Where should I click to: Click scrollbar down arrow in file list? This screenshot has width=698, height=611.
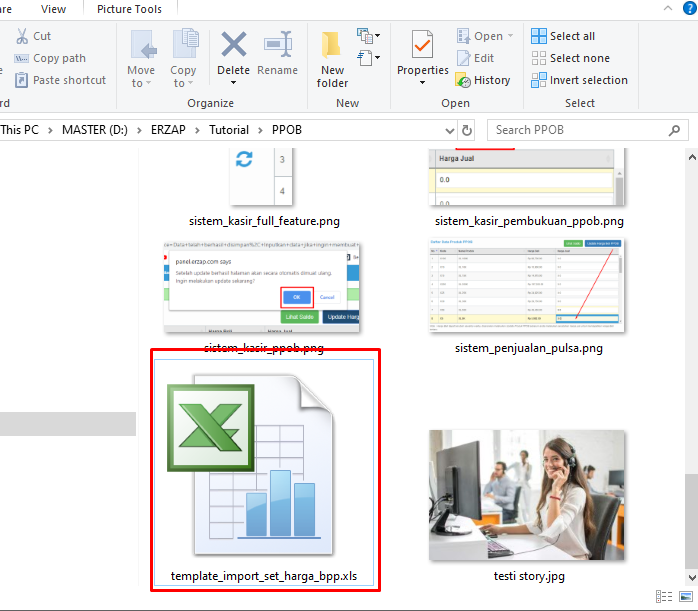(x=692, y=578)
